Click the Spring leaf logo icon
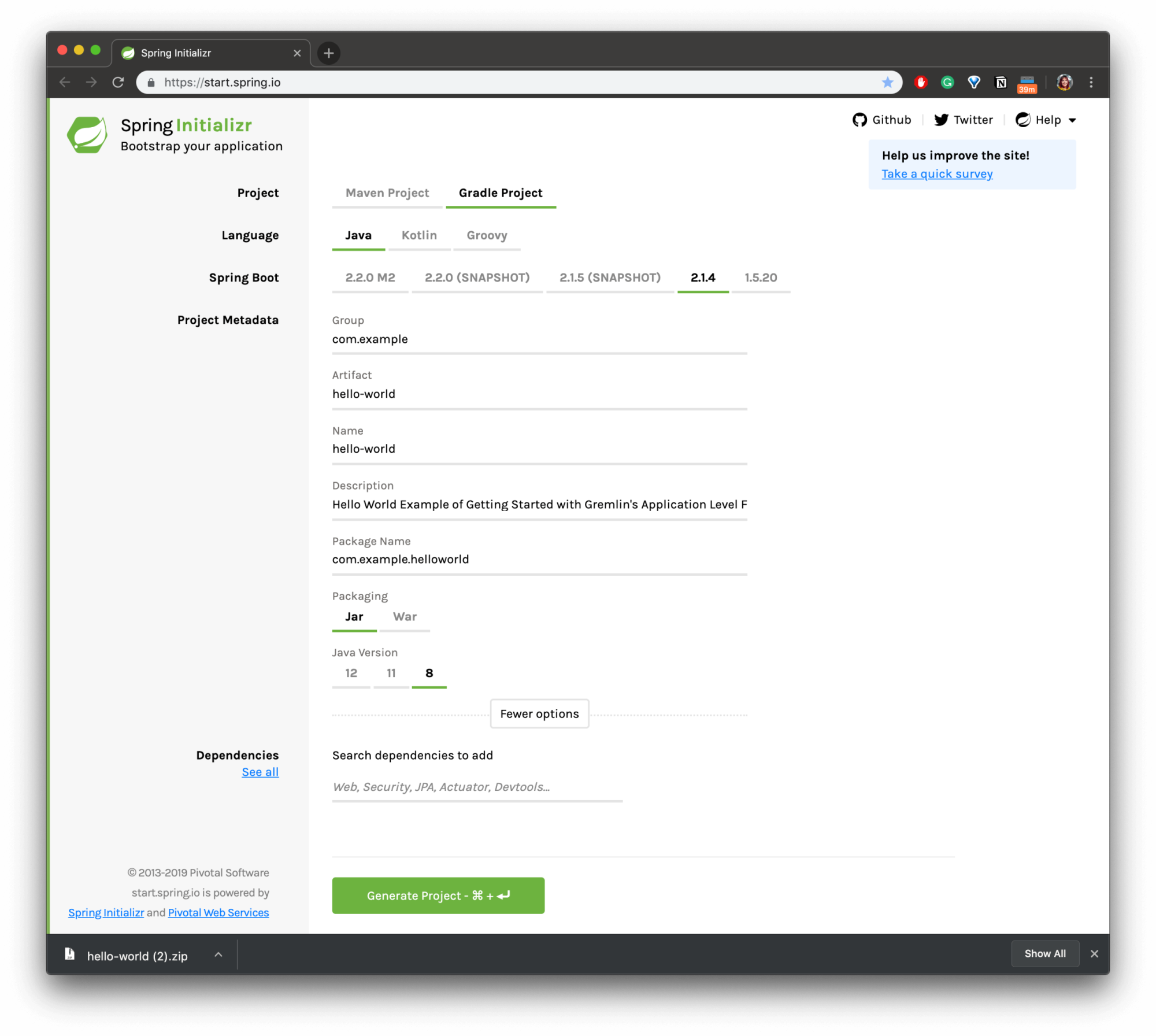This screenshot has width=1156, height=1036. [87, 135]
